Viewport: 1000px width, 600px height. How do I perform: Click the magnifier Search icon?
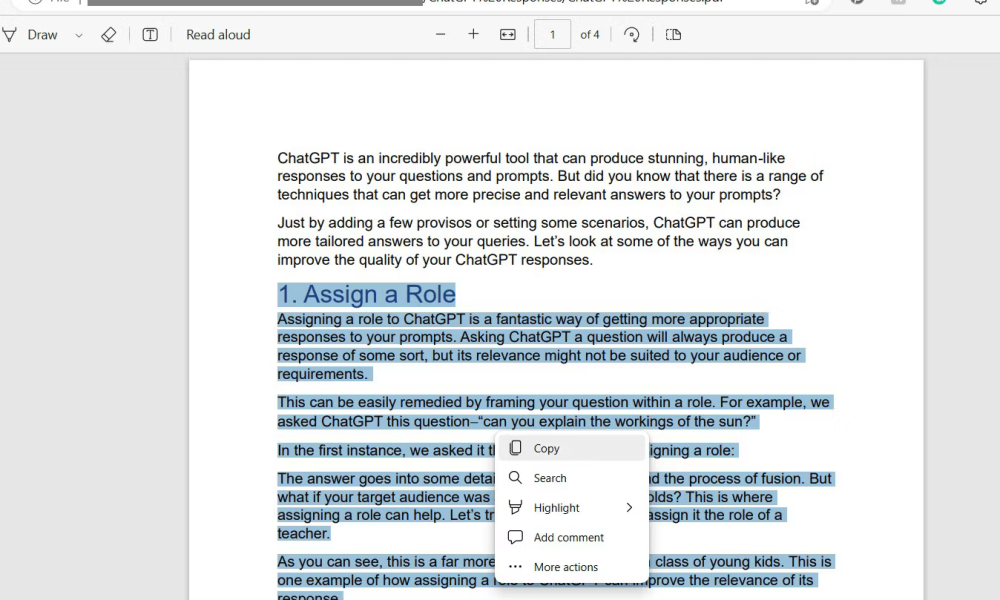[x=515, y=478]
